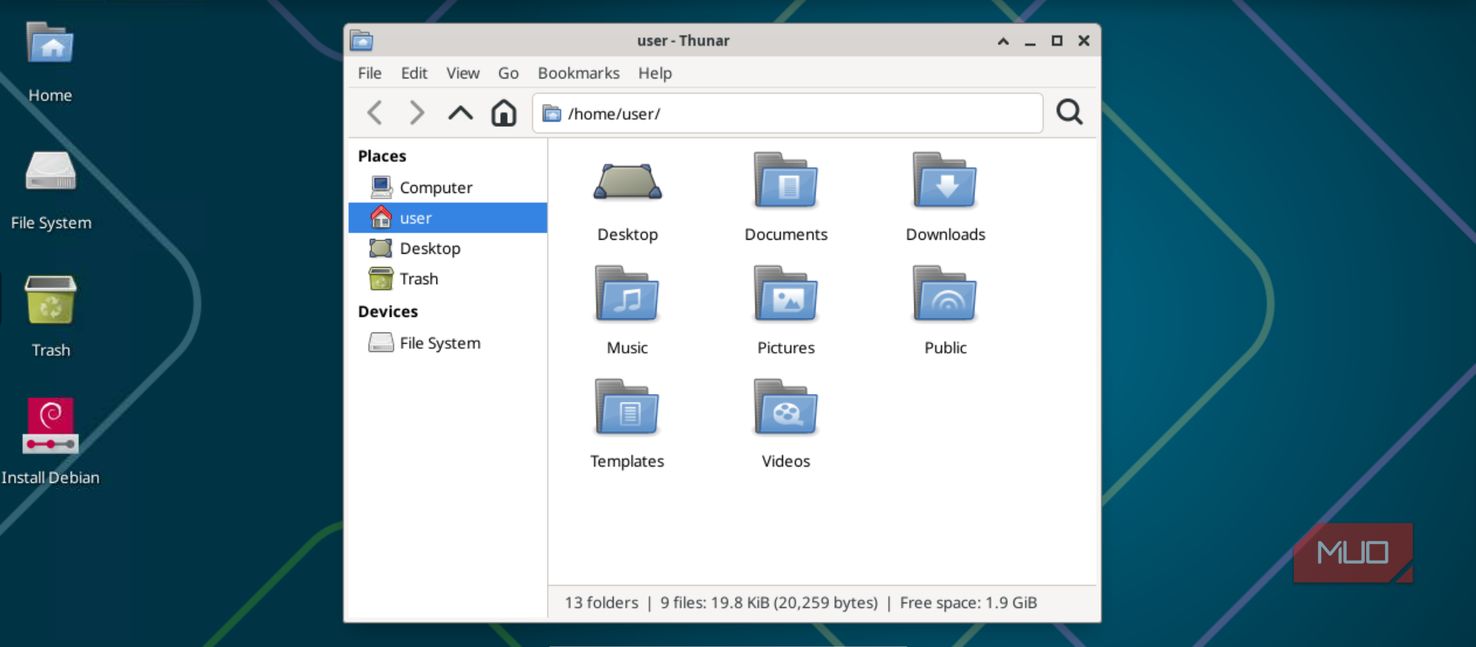Open the Bookmarks menu

point(579,73)
